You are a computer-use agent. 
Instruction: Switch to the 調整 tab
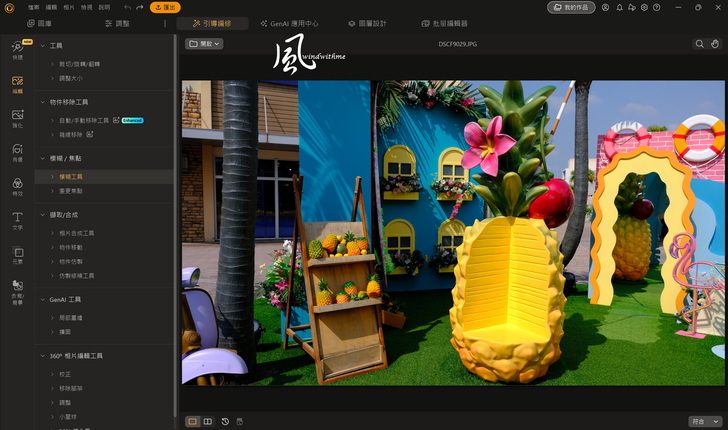[x=117, y=23]
